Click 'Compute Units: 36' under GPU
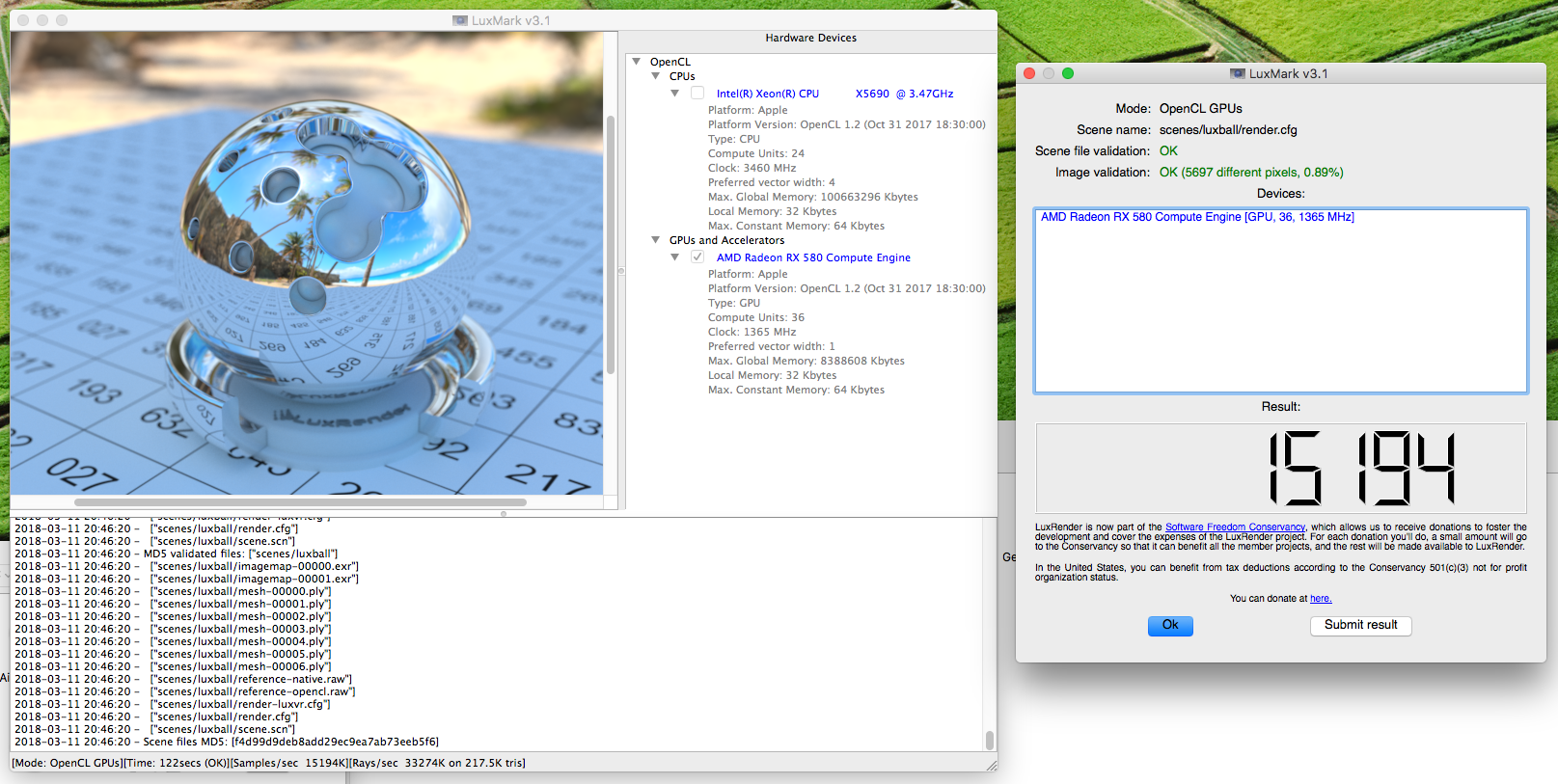 click(755, 317)
